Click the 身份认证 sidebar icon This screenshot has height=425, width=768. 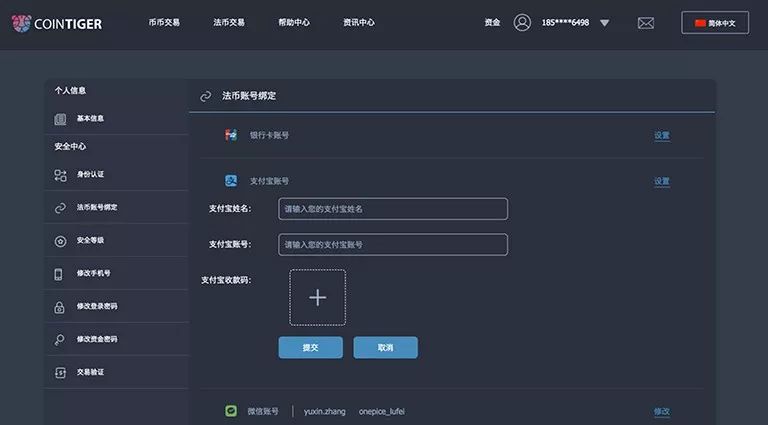[60, 175]
